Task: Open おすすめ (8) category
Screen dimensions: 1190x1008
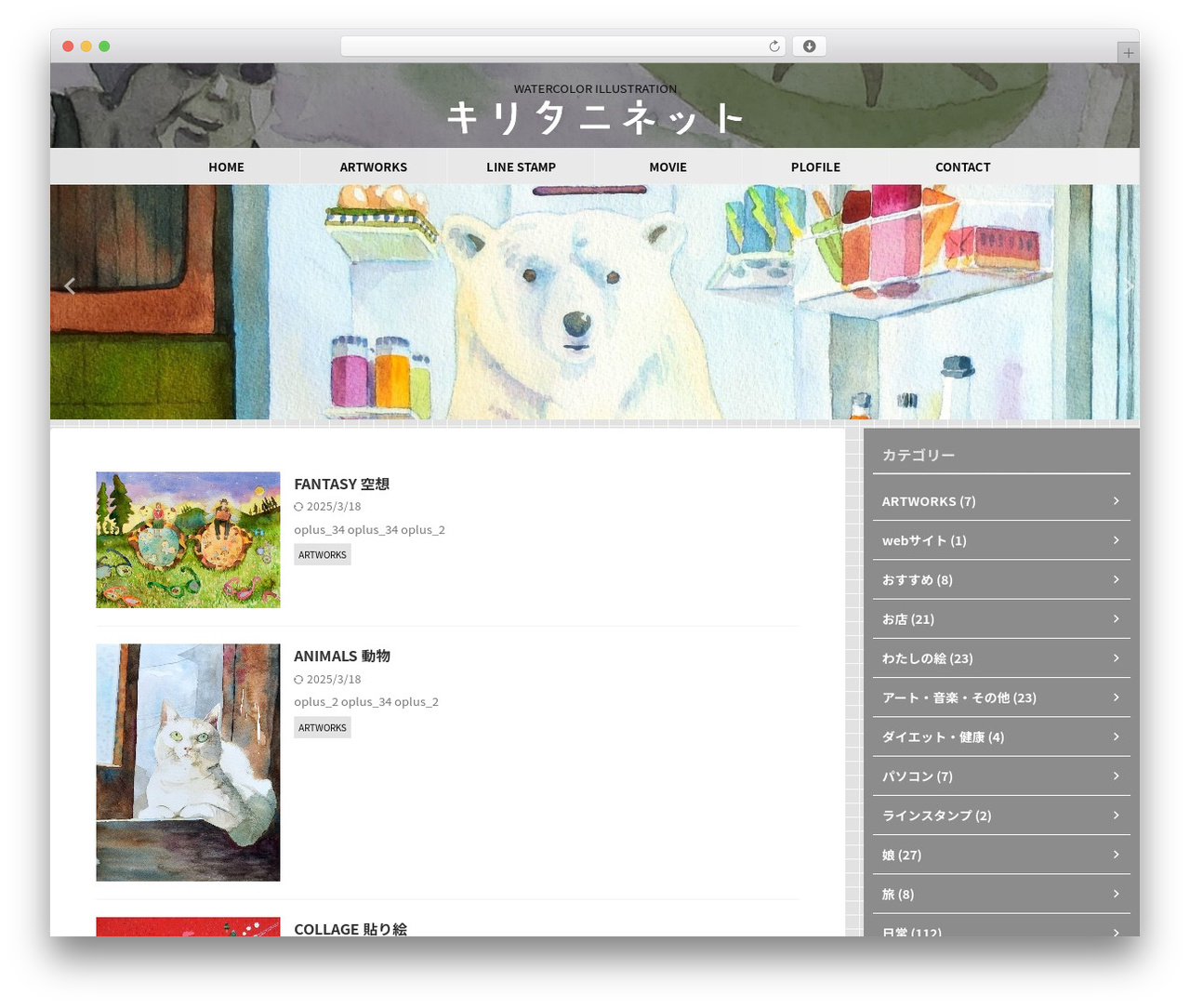Action: [x=1001, y=579]
